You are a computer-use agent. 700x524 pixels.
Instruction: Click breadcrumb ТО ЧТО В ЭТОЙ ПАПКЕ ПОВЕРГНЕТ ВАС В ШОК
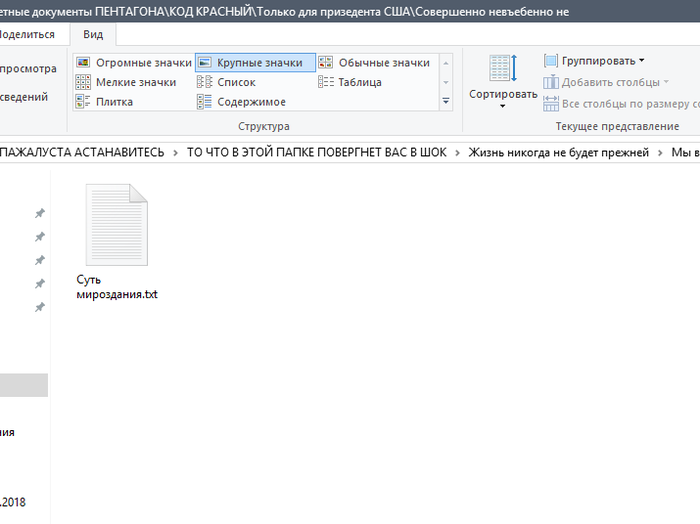point(317,153)
